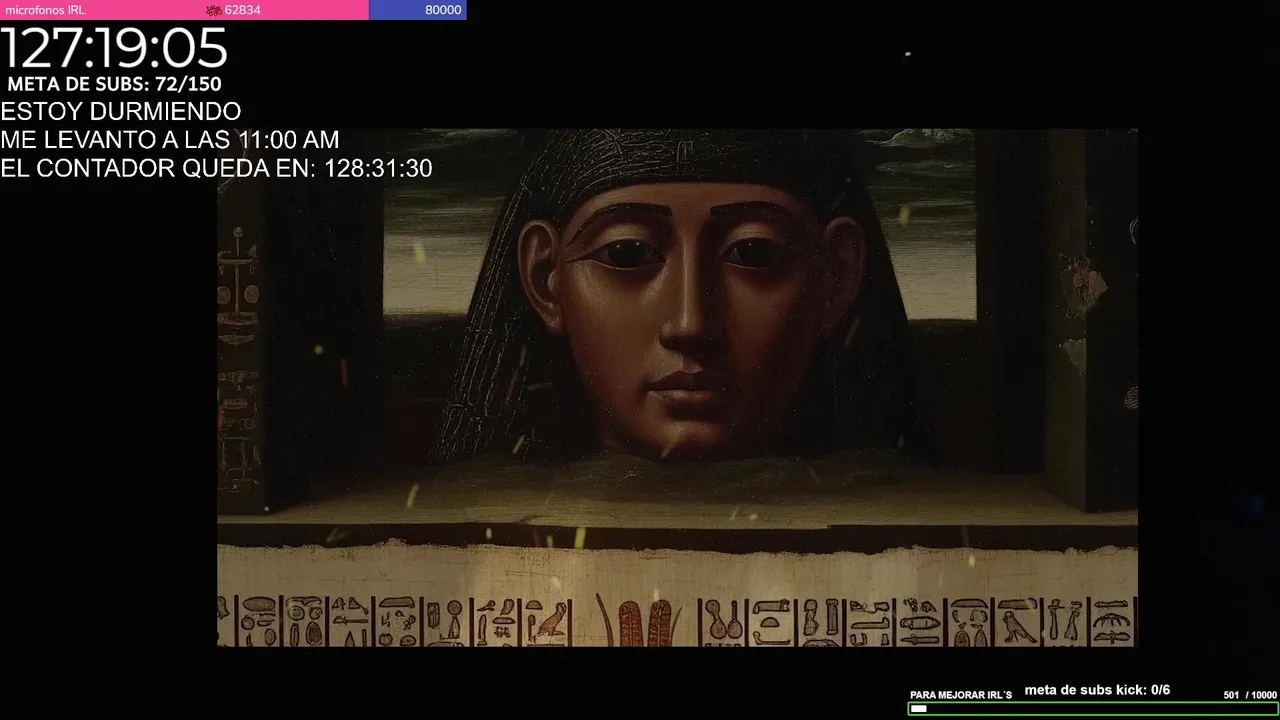Click the Egyptian mask video frame
Image resolution: width=1280 pixels, height=720 pixels.
(677, 387)
